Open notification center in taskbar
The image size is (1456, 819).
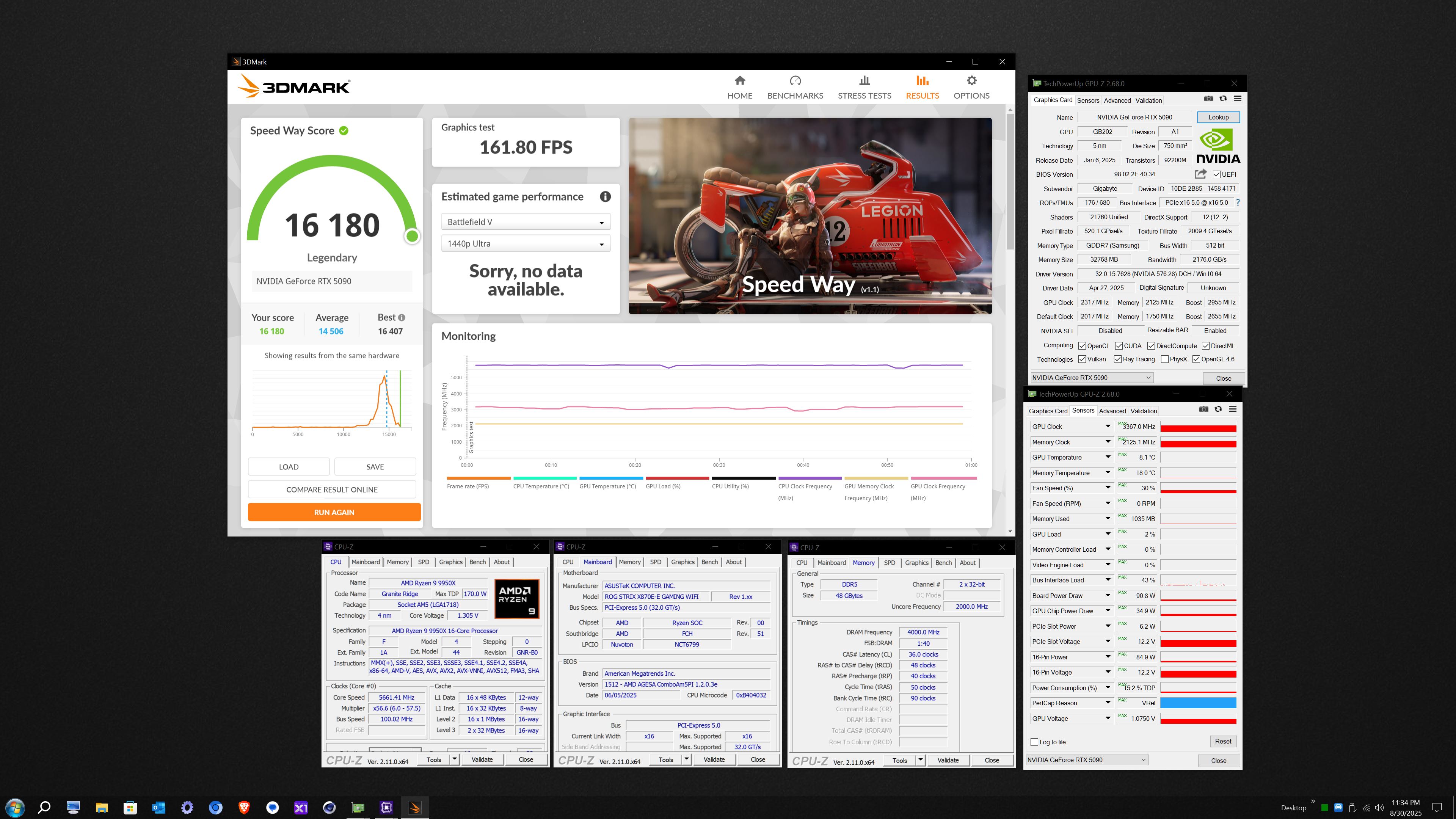click(x=1437, y=807)
